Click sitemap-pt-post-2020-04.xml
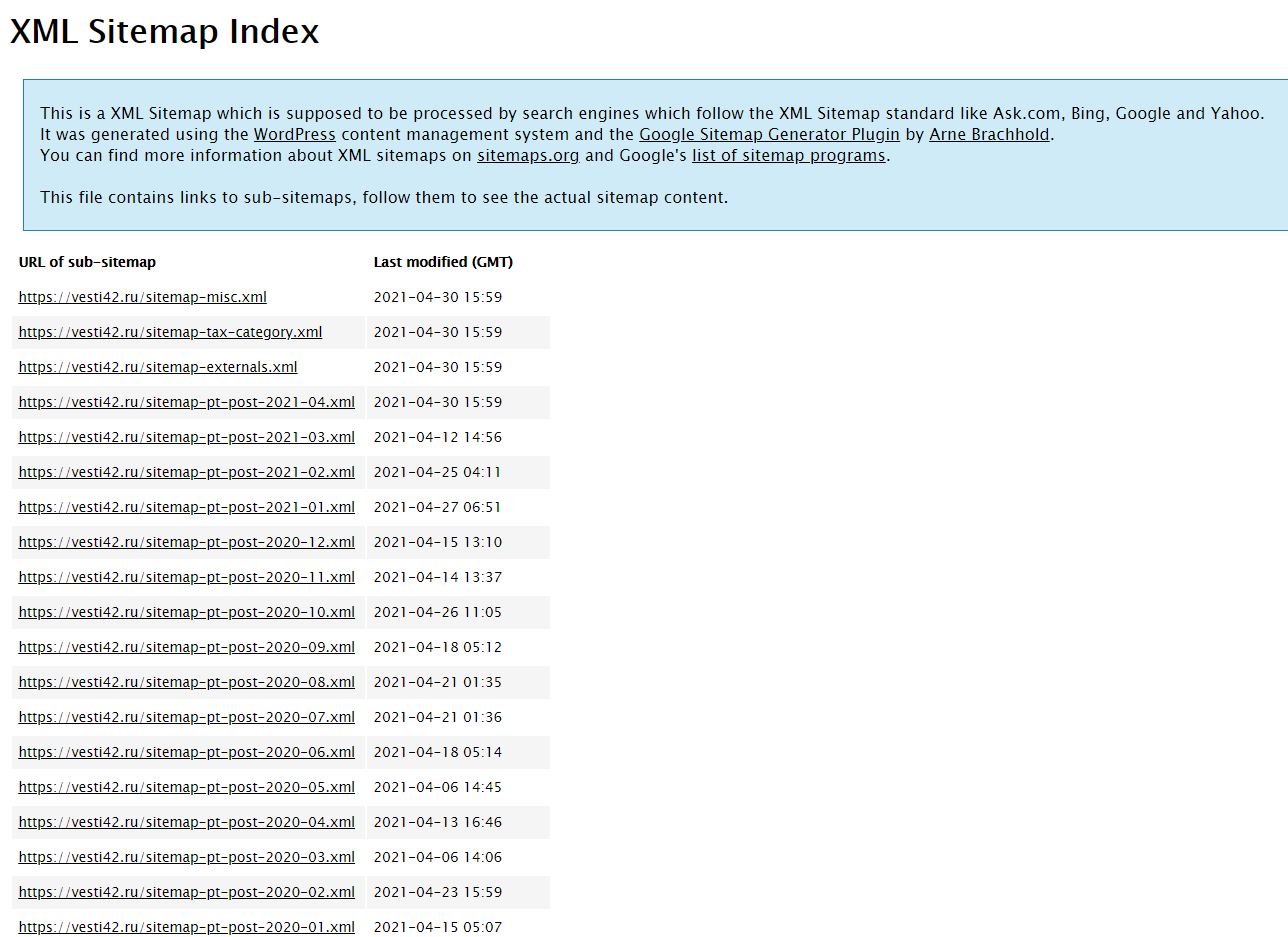The height and width of the screenshot is (937, 1288). 186,822
